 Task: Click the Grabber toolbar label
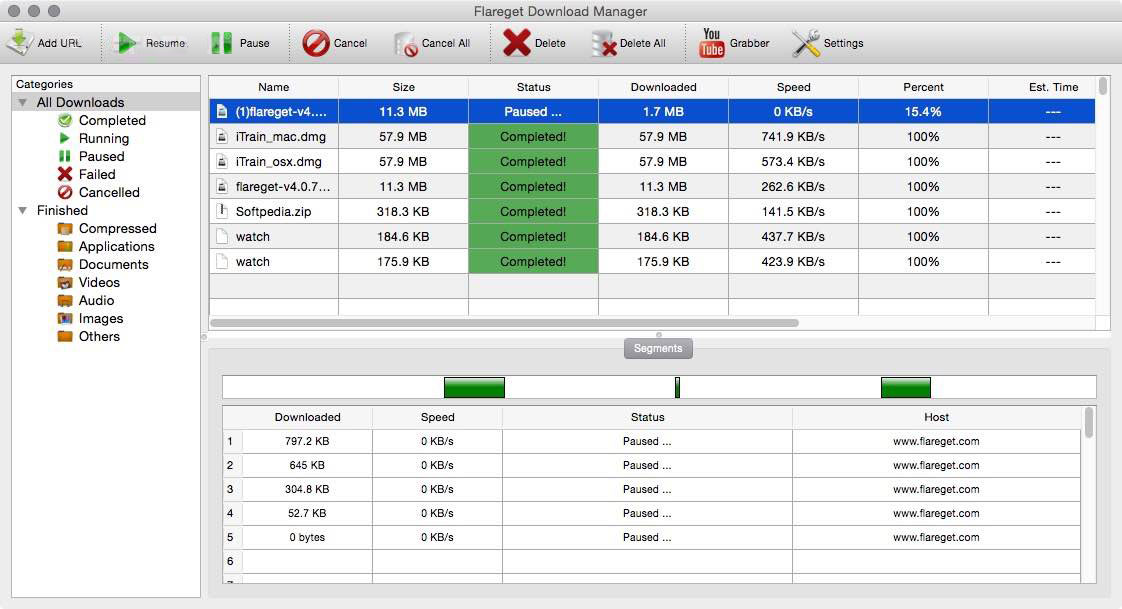coord(750,43)
